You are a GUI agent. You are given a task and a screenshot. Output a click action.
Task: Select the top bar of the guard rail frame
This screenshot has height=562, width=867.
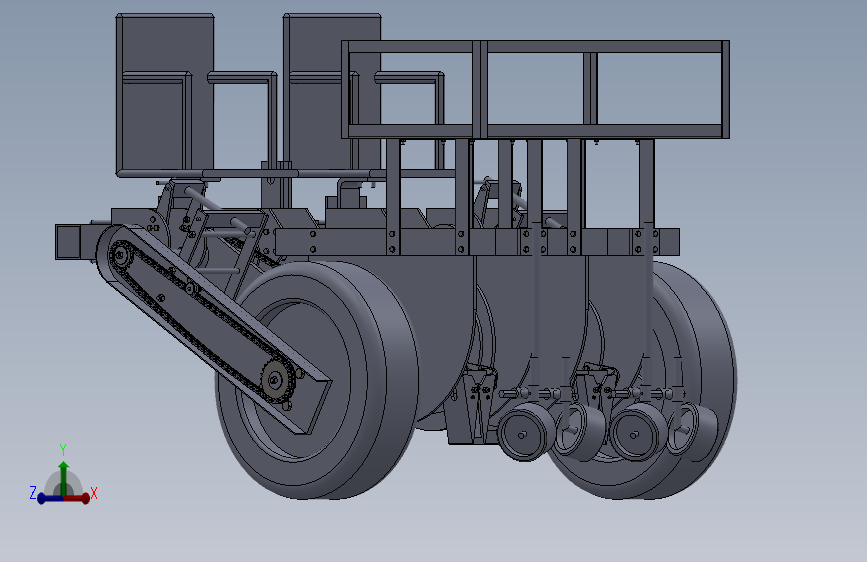(x=535, y=46)
